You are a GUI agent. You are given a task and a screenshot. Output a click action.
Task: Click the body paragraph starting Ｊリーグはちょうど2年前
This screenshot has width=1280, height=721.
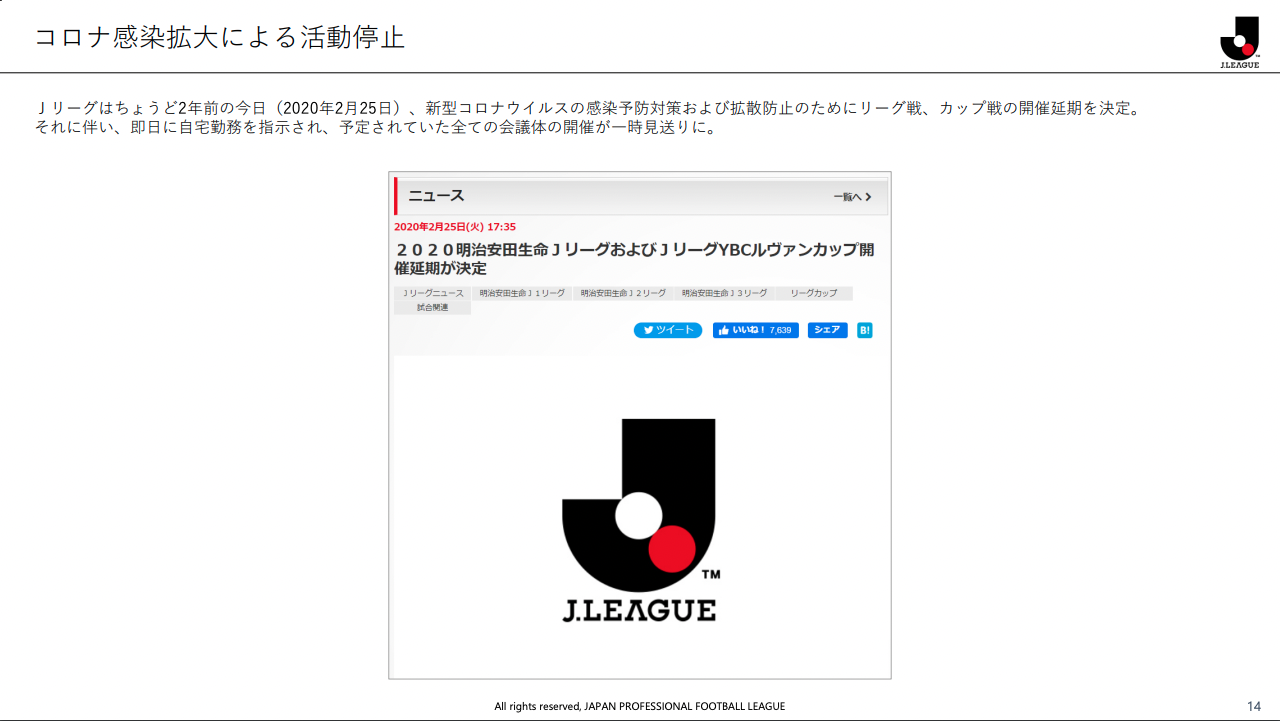(x=587, y=108)
